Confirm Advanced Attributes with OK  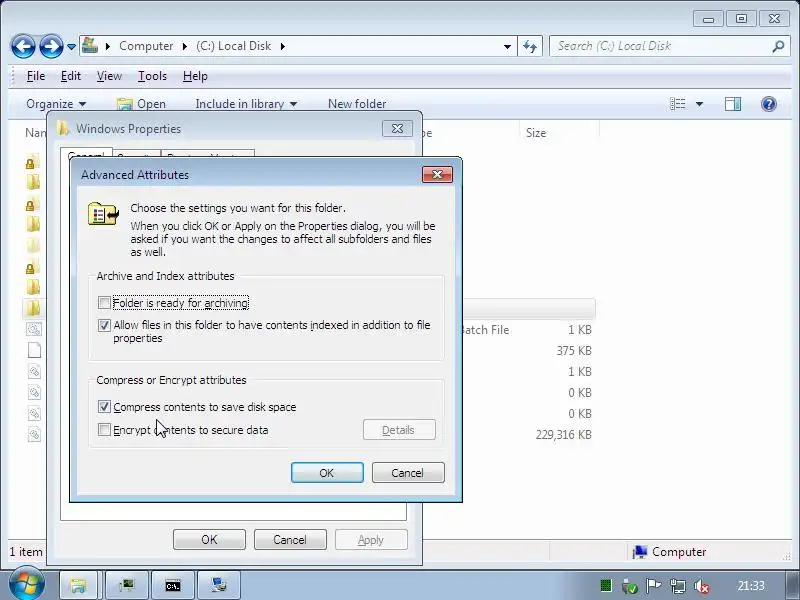[x=327, y=472]
